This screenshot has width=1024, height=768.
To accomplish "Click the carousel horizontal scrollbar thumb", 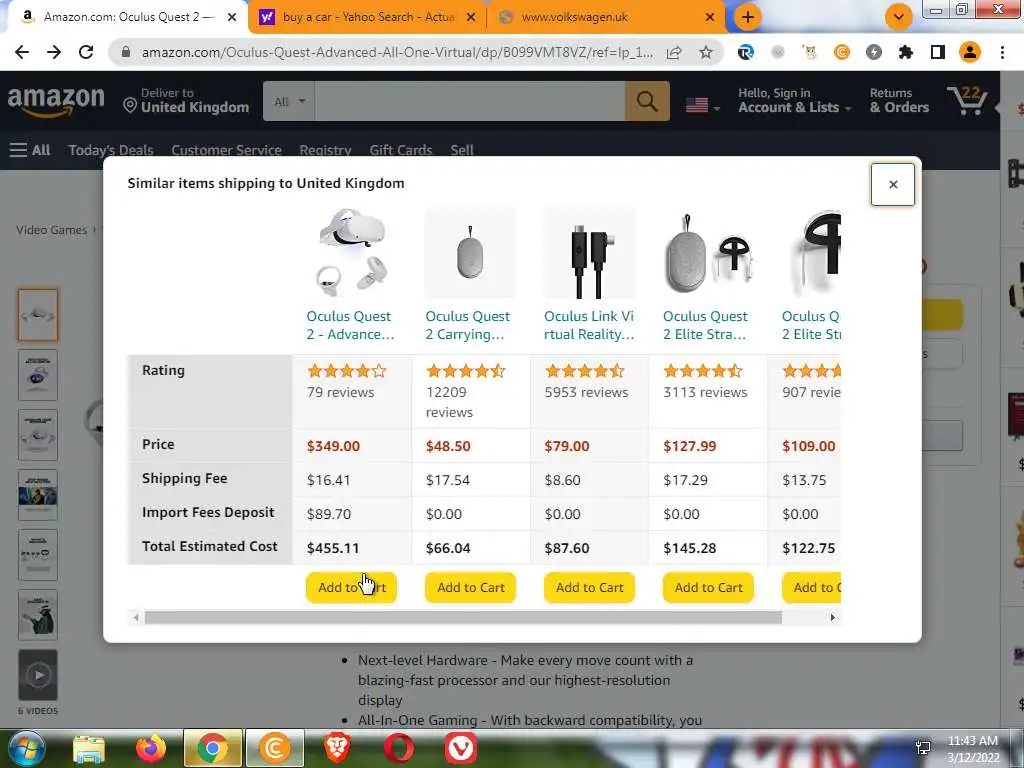I will (x=463, y=617).
